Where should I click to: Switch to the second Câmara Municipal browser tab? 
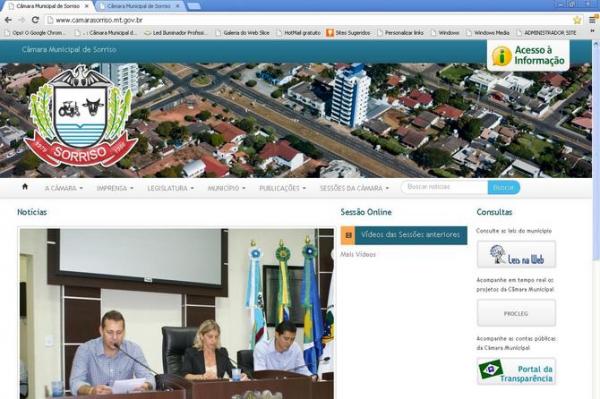(139, 6)
